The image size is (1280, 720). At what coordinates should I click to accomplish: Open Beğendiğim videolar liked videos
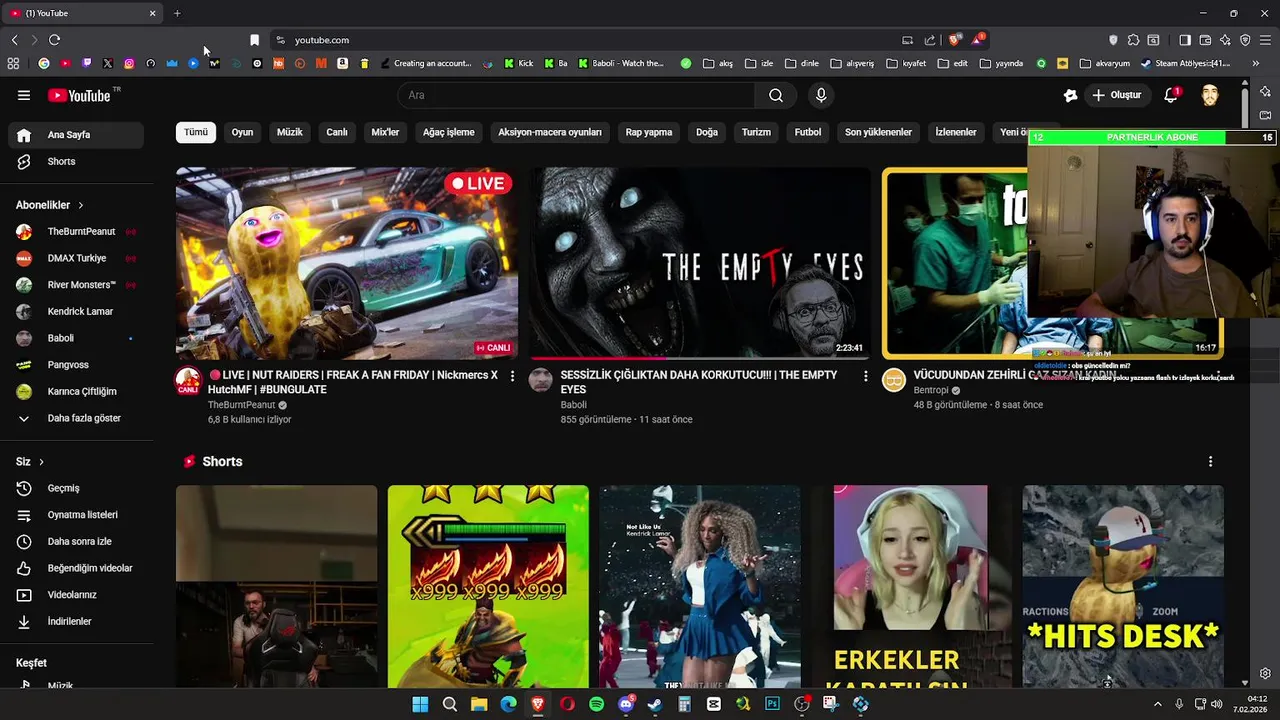coord(76,568)
